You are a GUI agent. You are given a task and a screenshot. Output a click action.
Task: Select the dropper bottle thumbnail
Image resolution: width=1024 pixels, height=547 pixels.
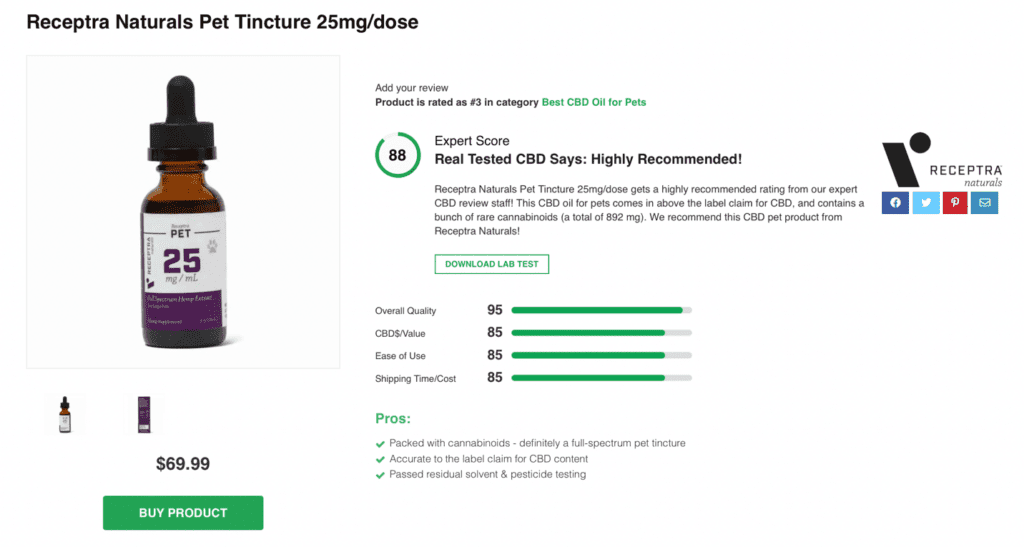point(65,414)
